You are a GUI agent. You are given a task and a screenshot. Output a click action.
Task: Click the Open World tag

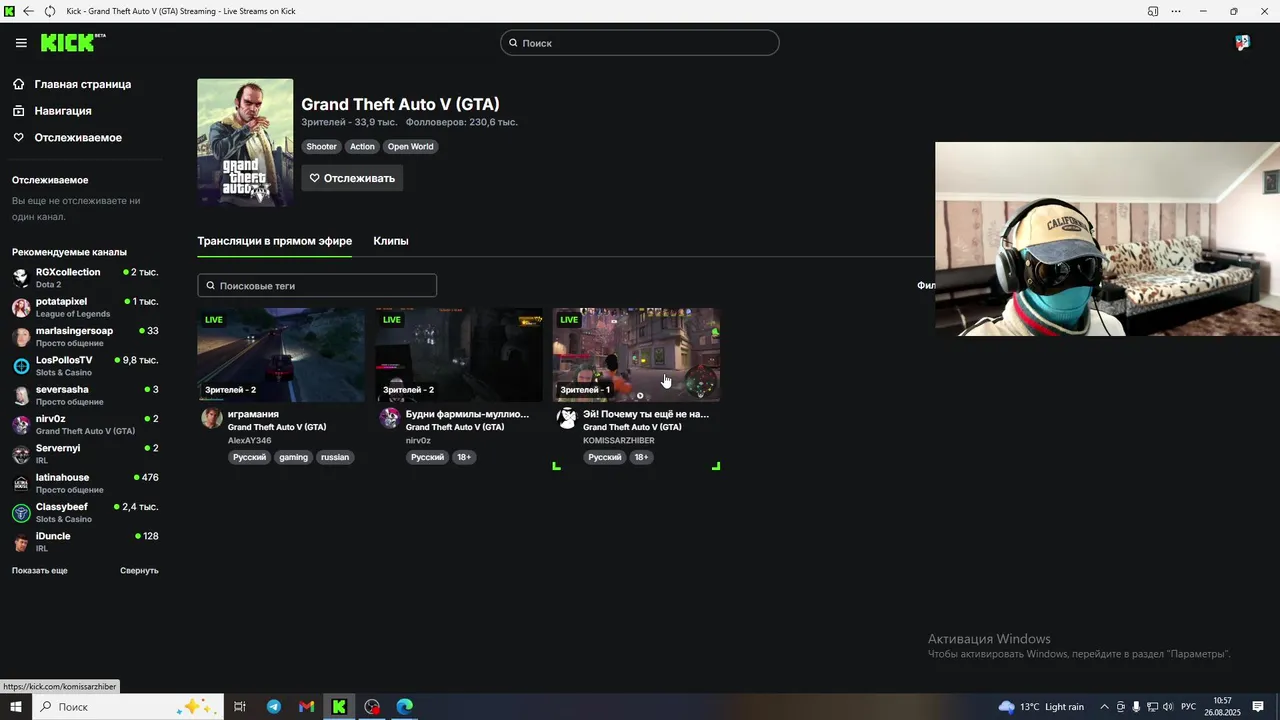[411, 147]
